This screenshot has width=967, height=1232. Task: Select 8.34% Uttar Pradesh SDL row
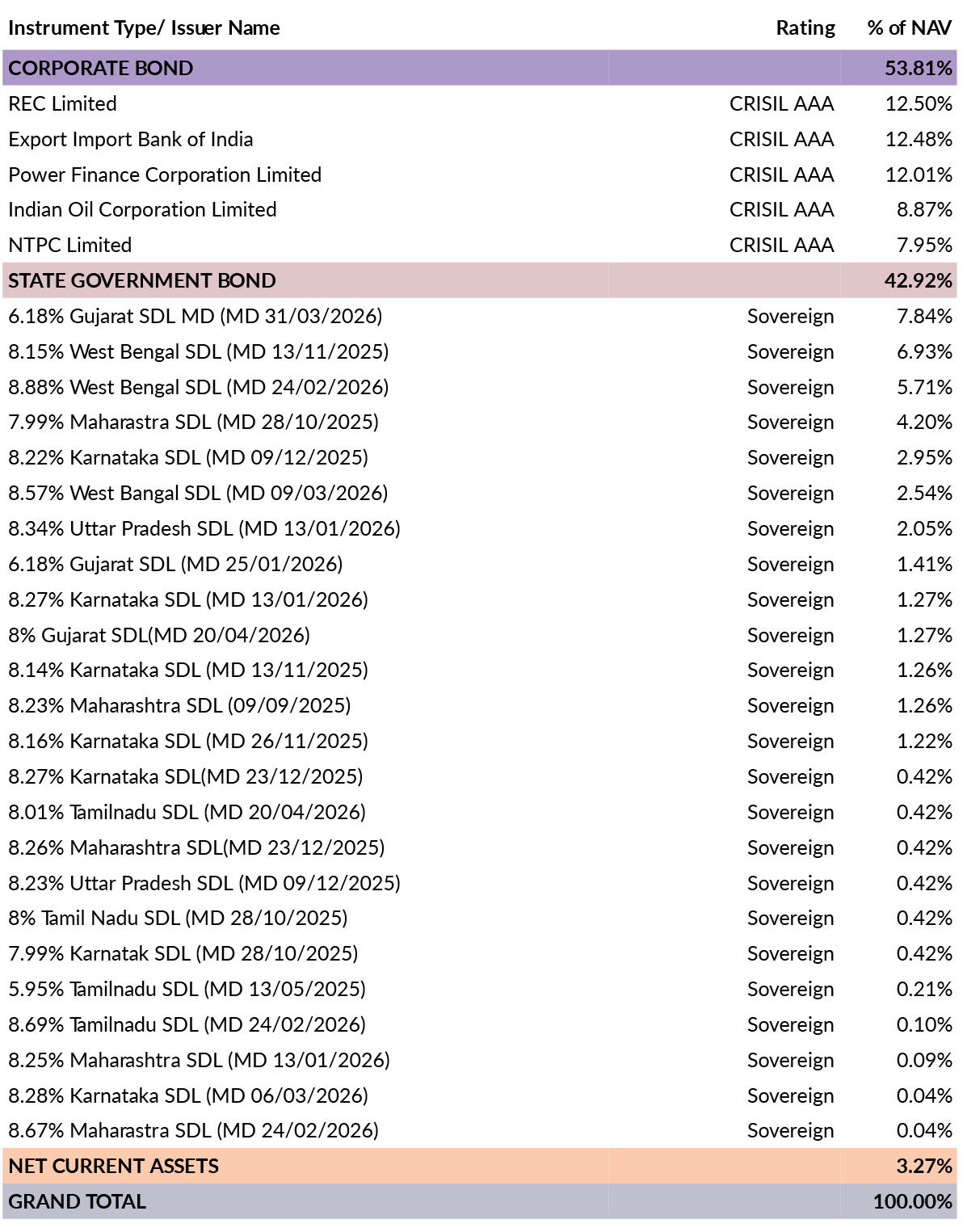(480, 528)
